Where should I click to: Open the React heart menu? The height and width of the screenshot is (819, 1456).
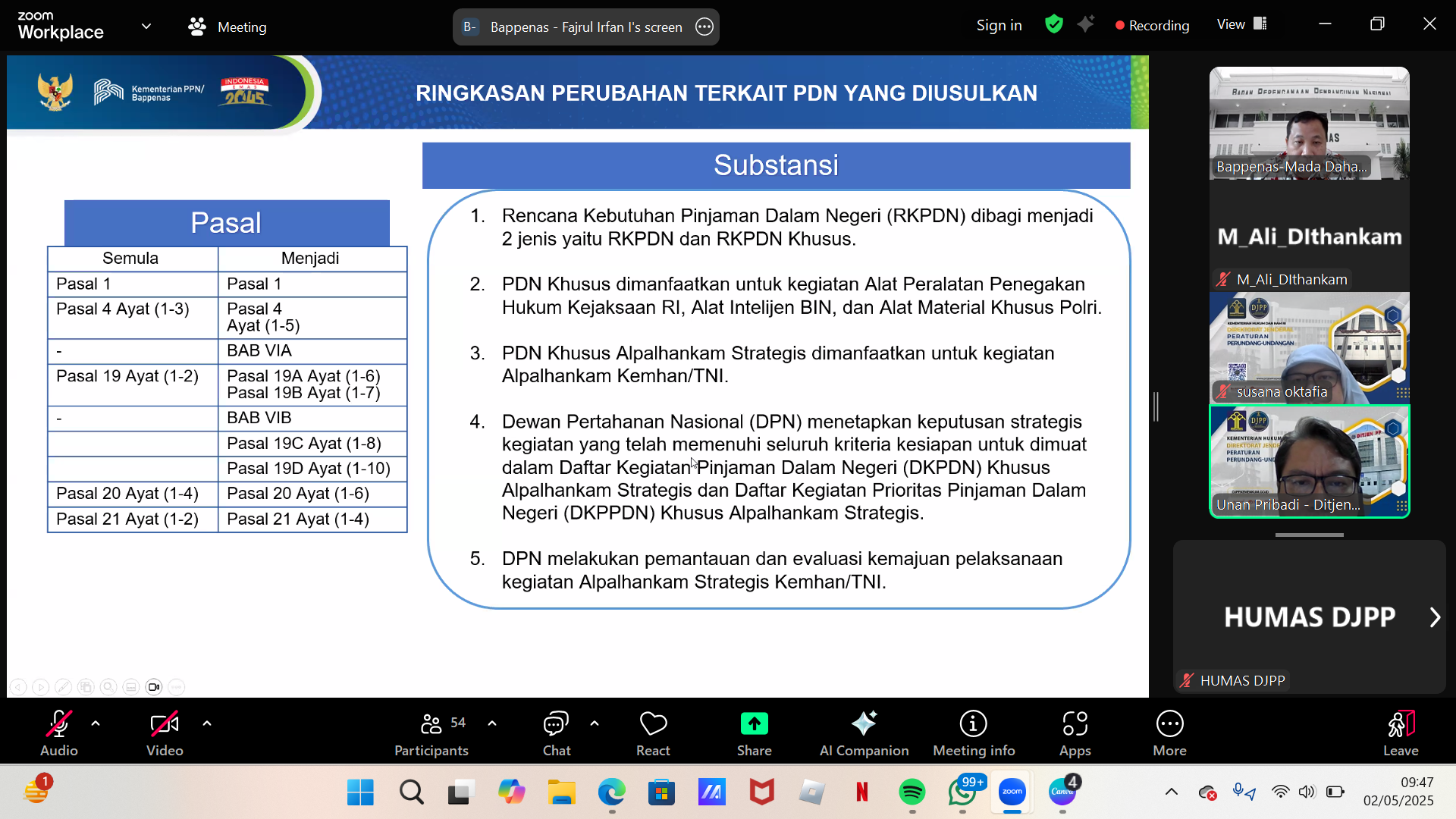653,733
